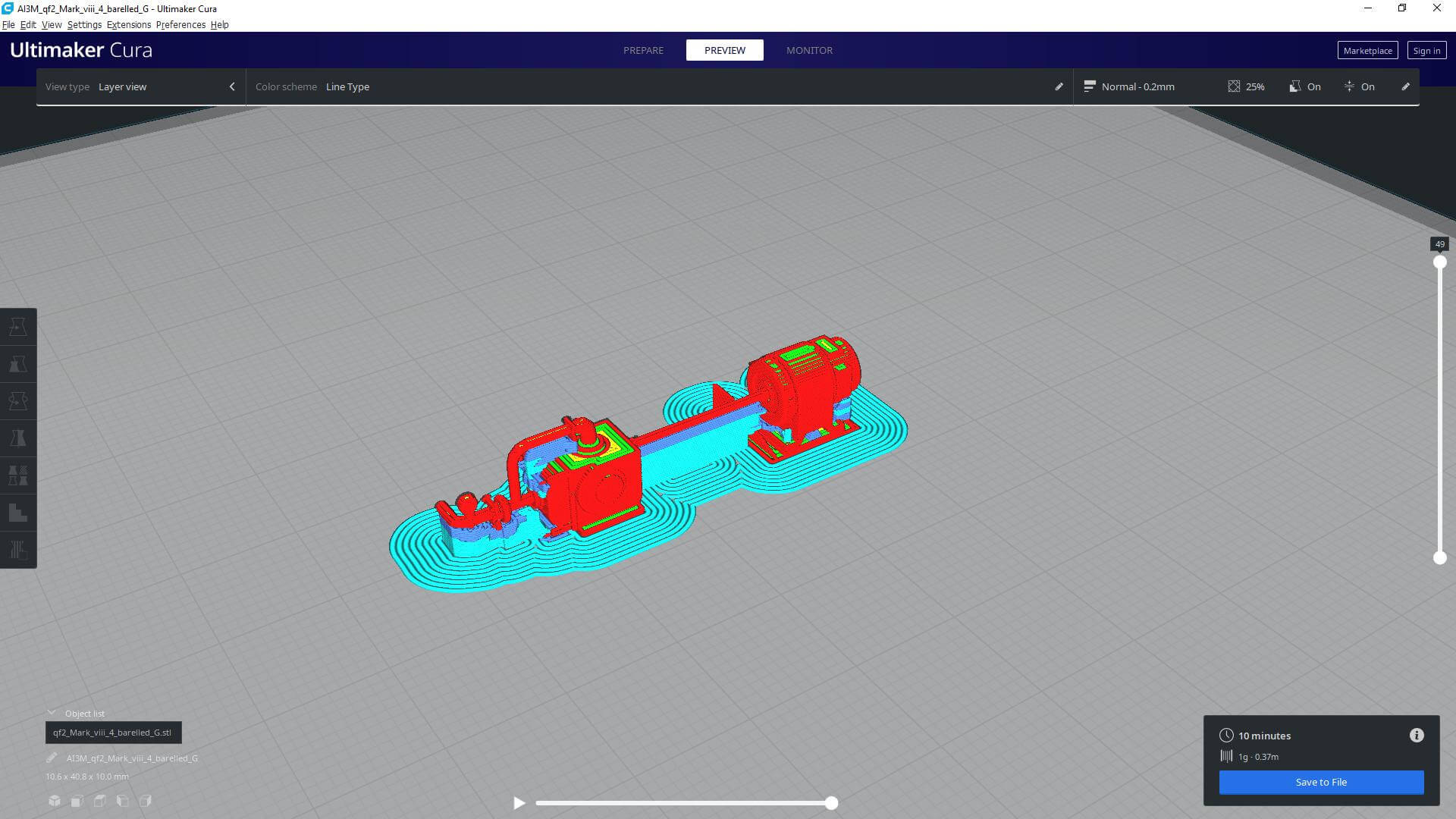
Task: Open the Extensions menu
Action: click(x=128, y=24)
